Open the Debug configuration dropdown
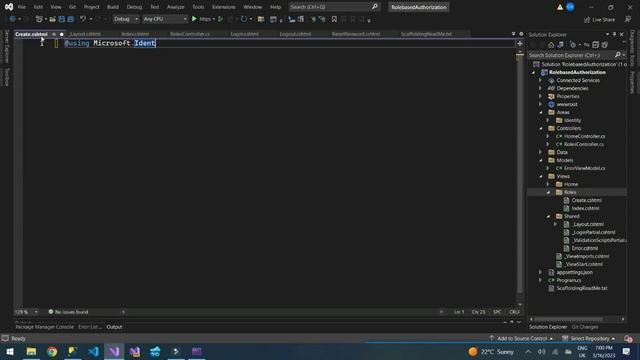This screenshot has height=360, width=640. tap(125, 19)
